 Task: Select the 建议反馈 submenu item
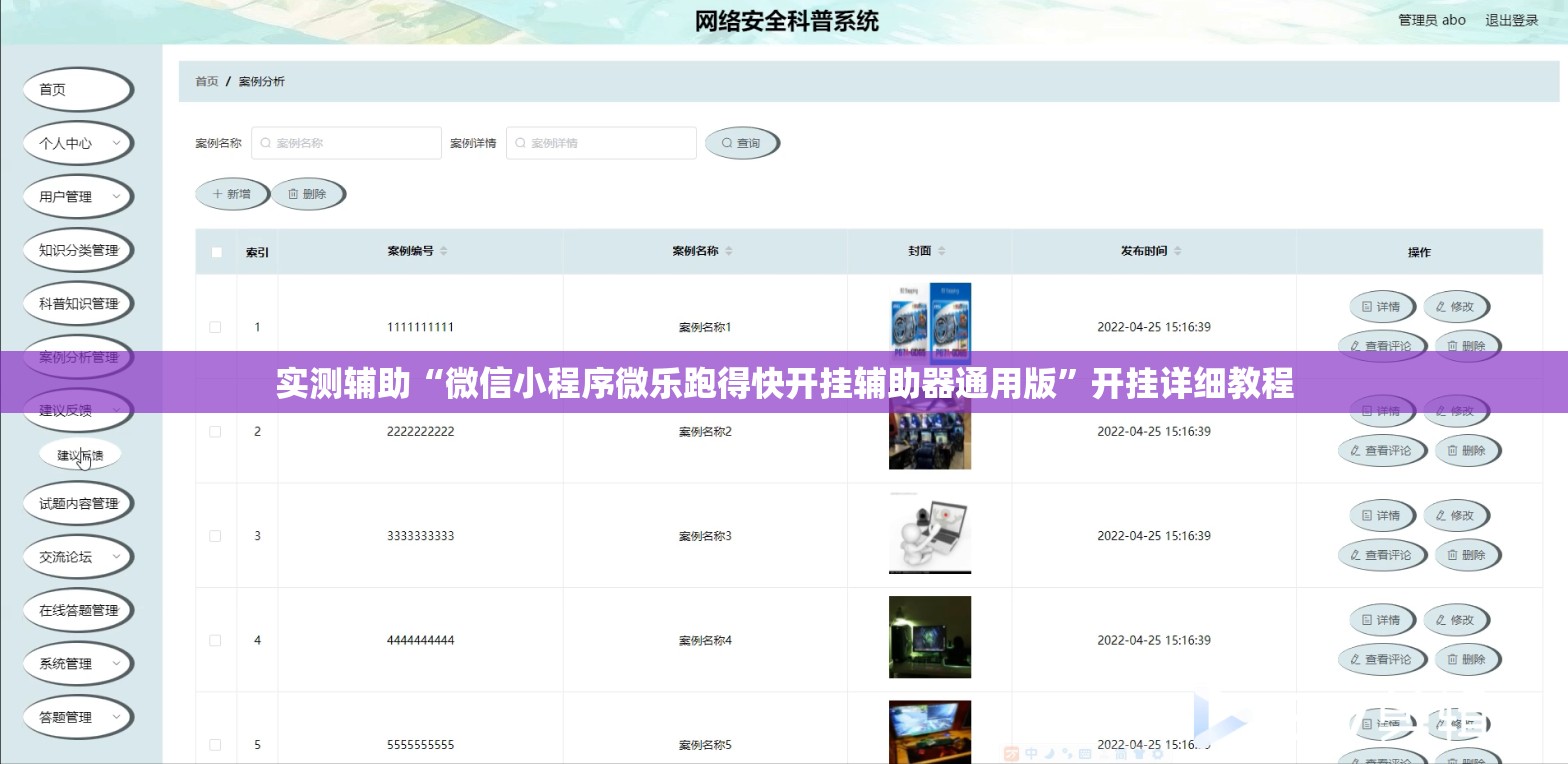[79, 455]
